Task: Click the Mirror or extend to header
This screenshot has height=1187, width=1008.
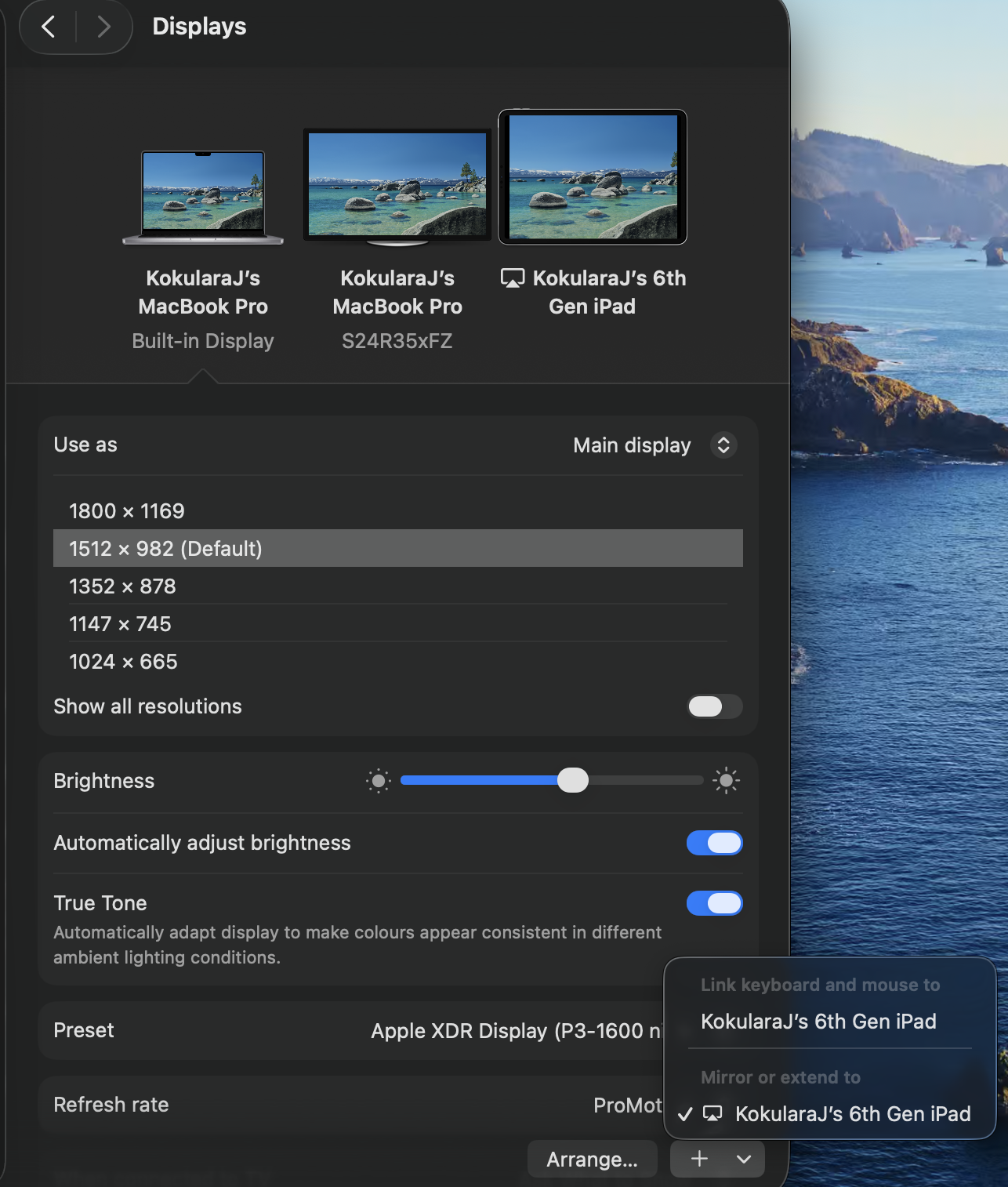Action: (781, 1077)
